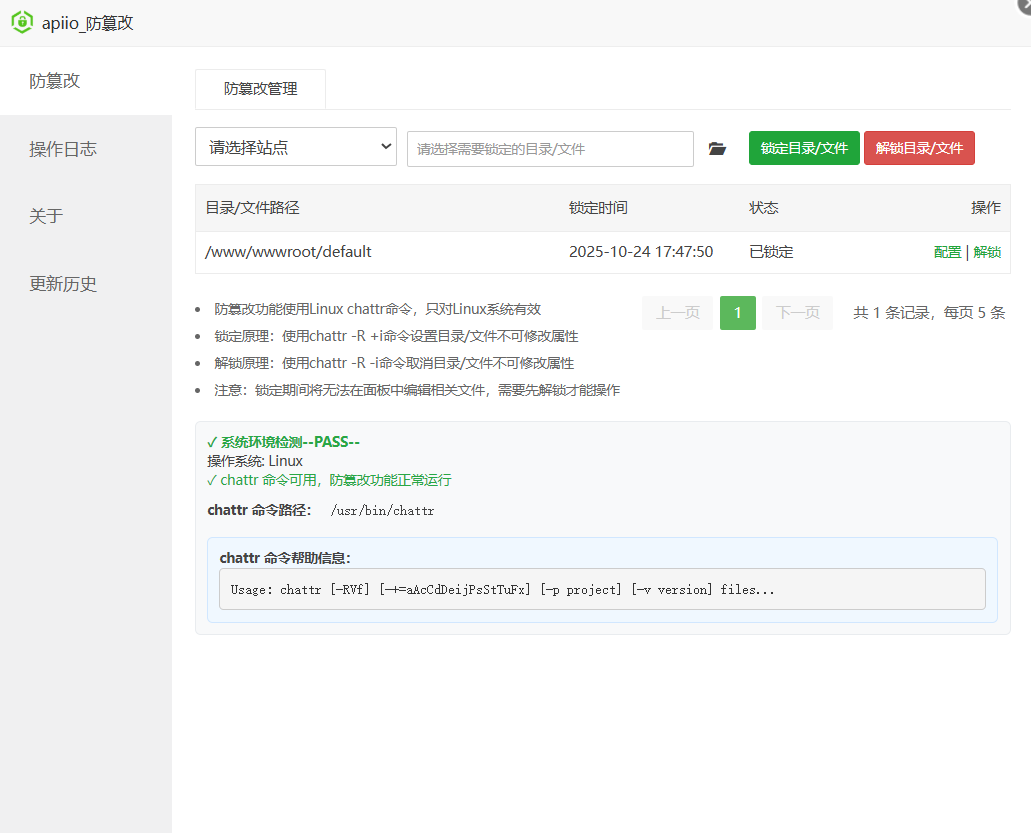Open the folder browser icon

pyautogui.click(x=716, y=148)
